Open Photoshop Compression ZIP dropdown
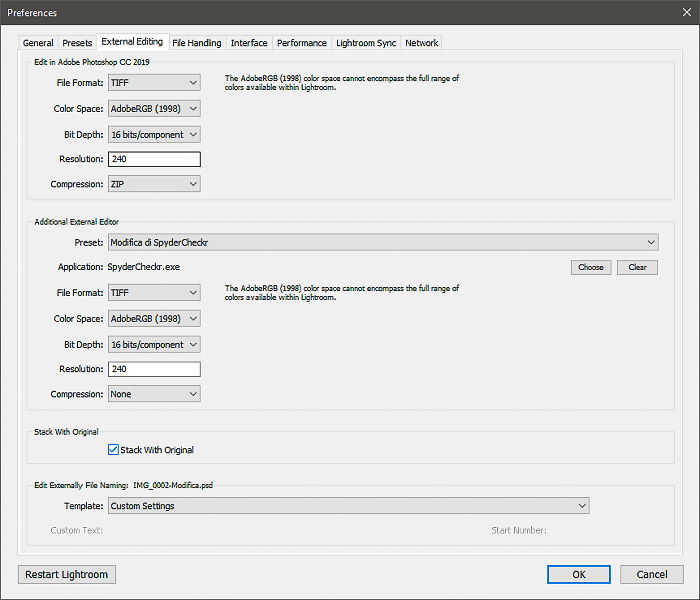Image resolution: width=700 pixels, height=600 pixels. click(x=154, y=184)
